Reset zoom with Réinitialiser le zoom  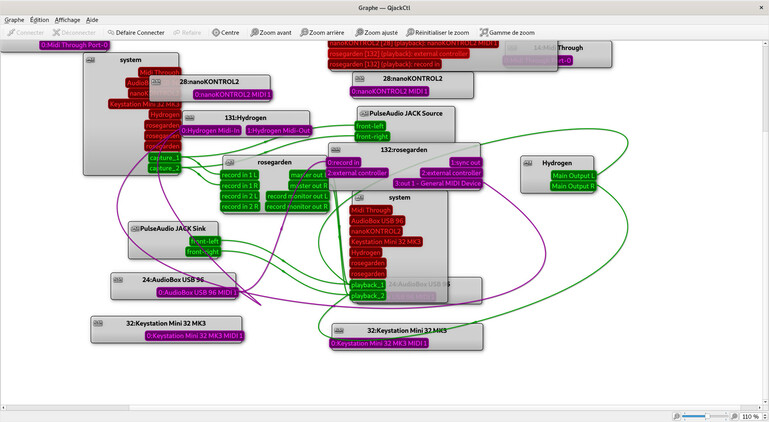pos(438,32)
